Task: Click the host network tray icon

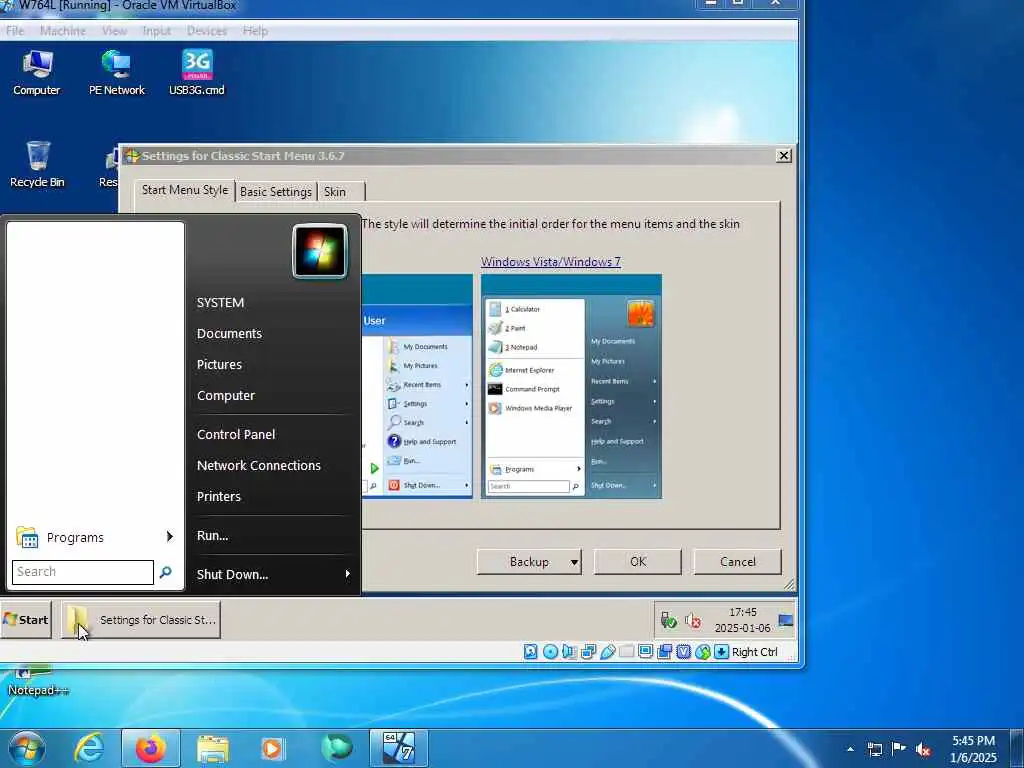Action: point(874,750)
